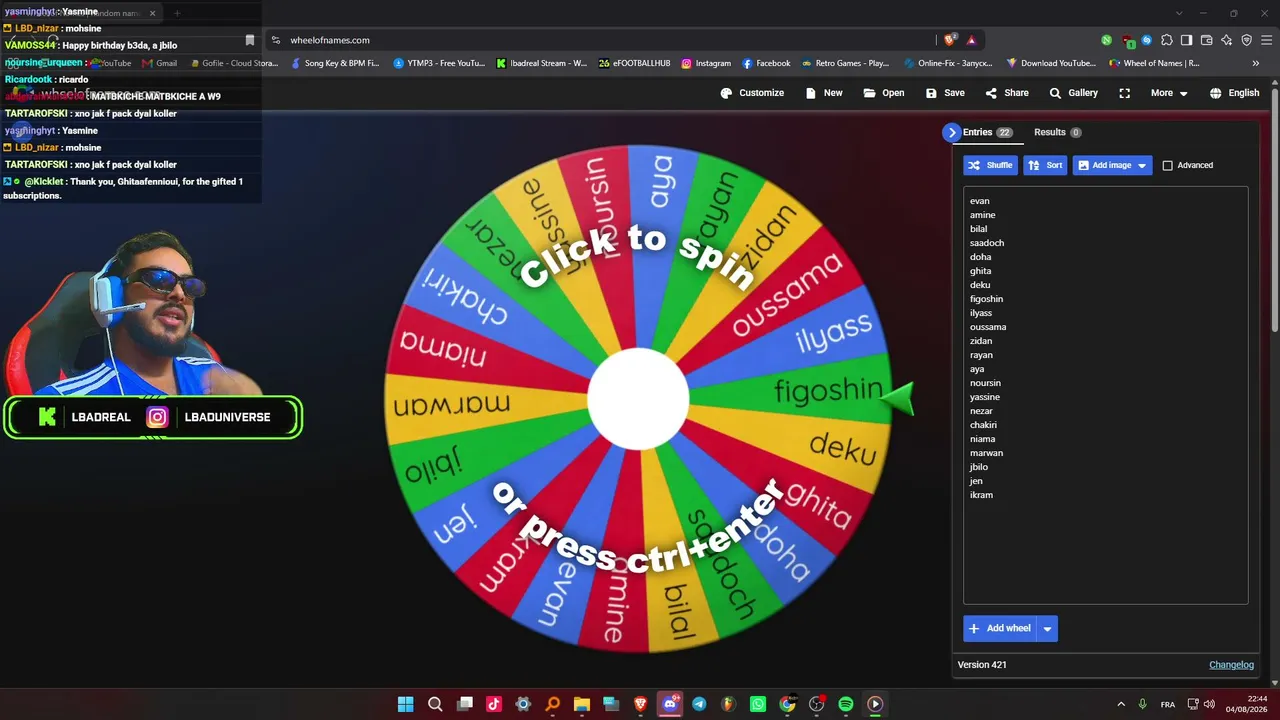Viewport: 1280px width, 720px height.
Task: Expand the More menu
Action: [1169, 93]
